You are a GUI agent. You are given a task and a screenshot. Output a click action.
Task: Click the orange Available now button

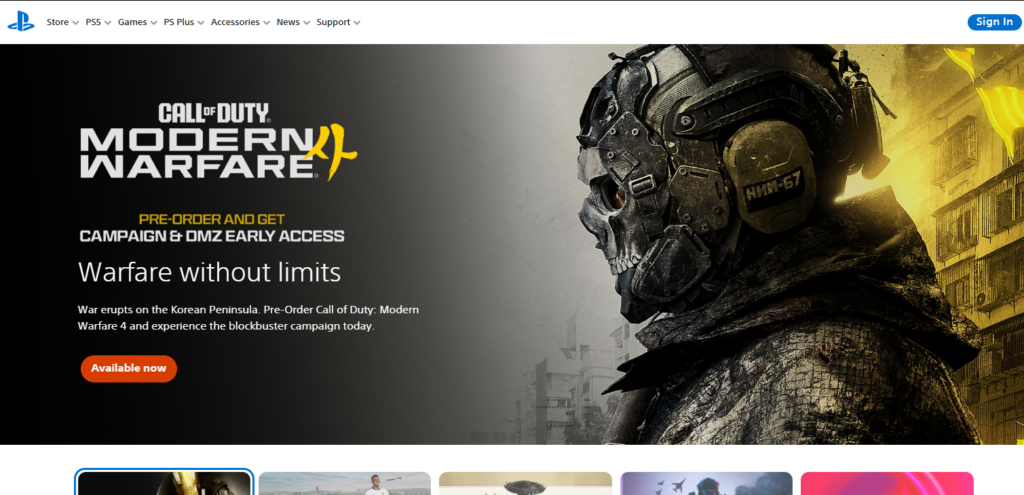pyautogui.click(x=129, y=368)
